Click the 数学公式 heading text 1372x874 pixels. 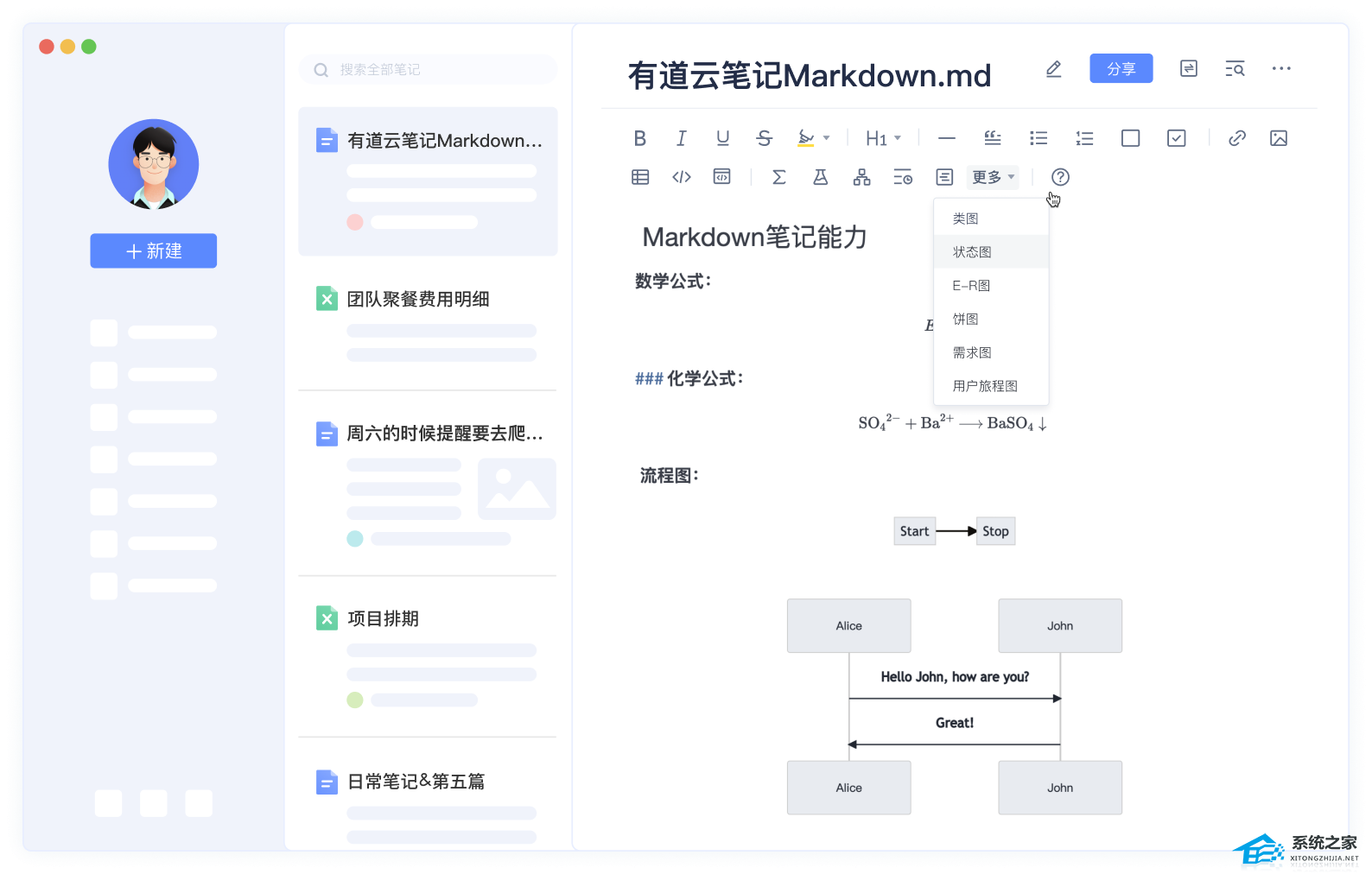pyautogui.click(x=673, y=281)
